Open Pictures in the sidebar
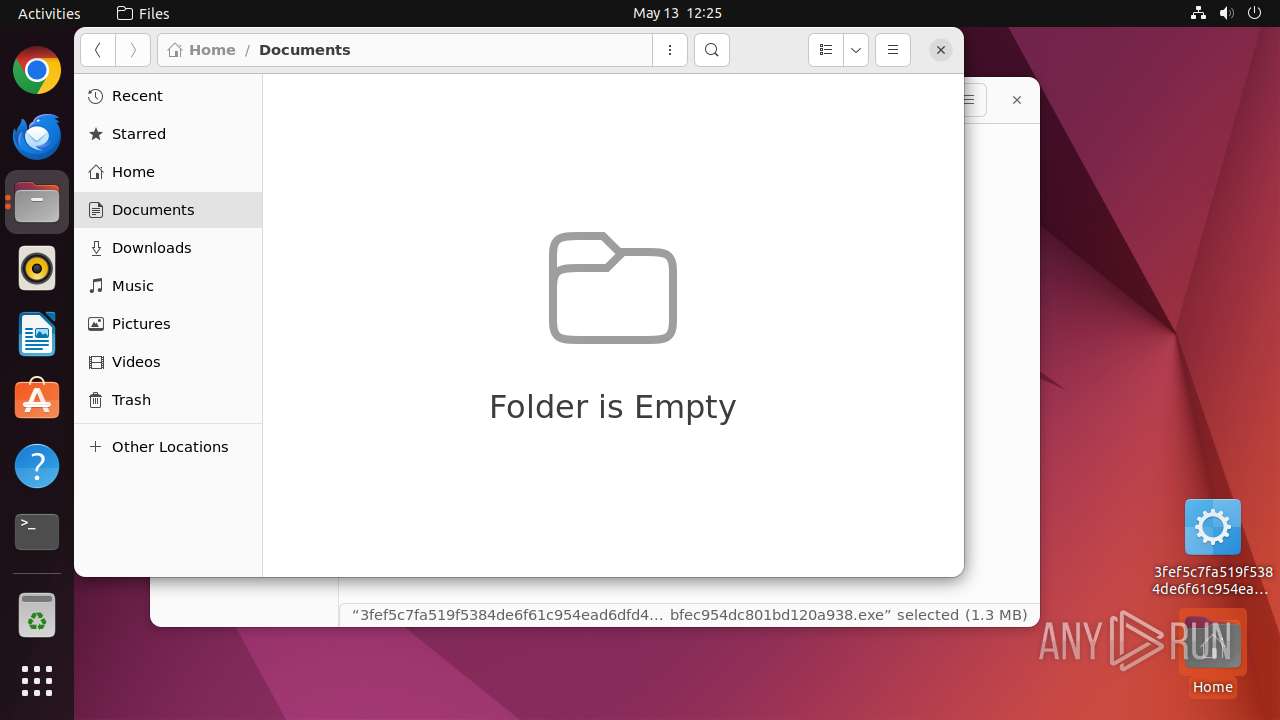Image resolution: width=1280 pixels, height=720 pixels. 168,324
